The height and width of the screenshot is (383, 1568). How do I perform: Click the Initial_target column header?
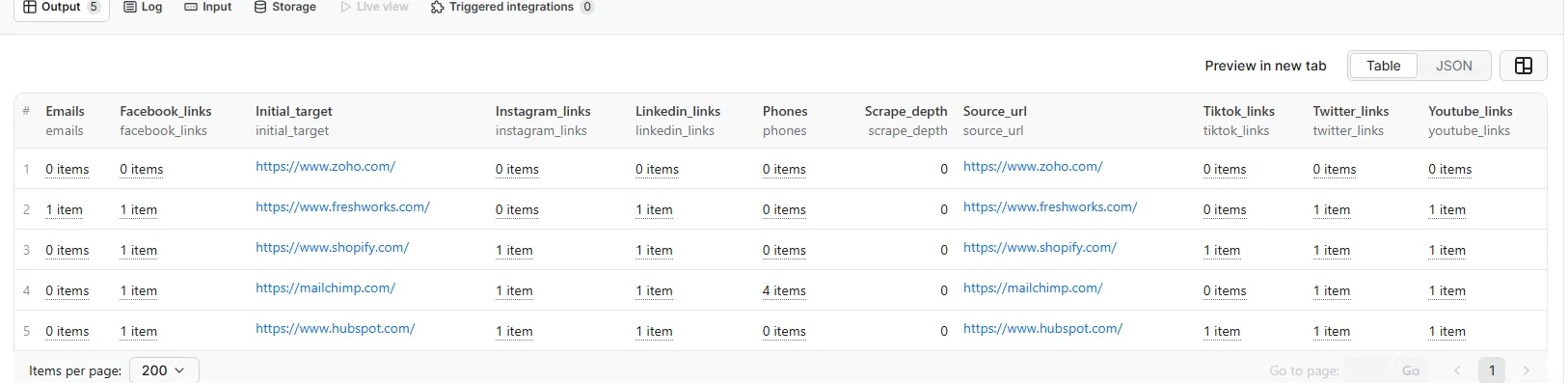294,112
